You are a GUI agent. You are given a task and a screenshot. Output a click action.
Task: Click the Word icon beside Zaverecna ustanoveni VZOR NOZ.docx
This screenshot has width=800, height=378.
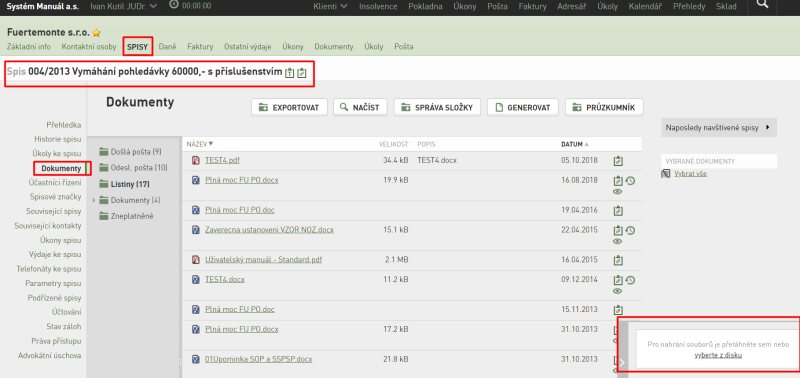click(x=195, y=230)
